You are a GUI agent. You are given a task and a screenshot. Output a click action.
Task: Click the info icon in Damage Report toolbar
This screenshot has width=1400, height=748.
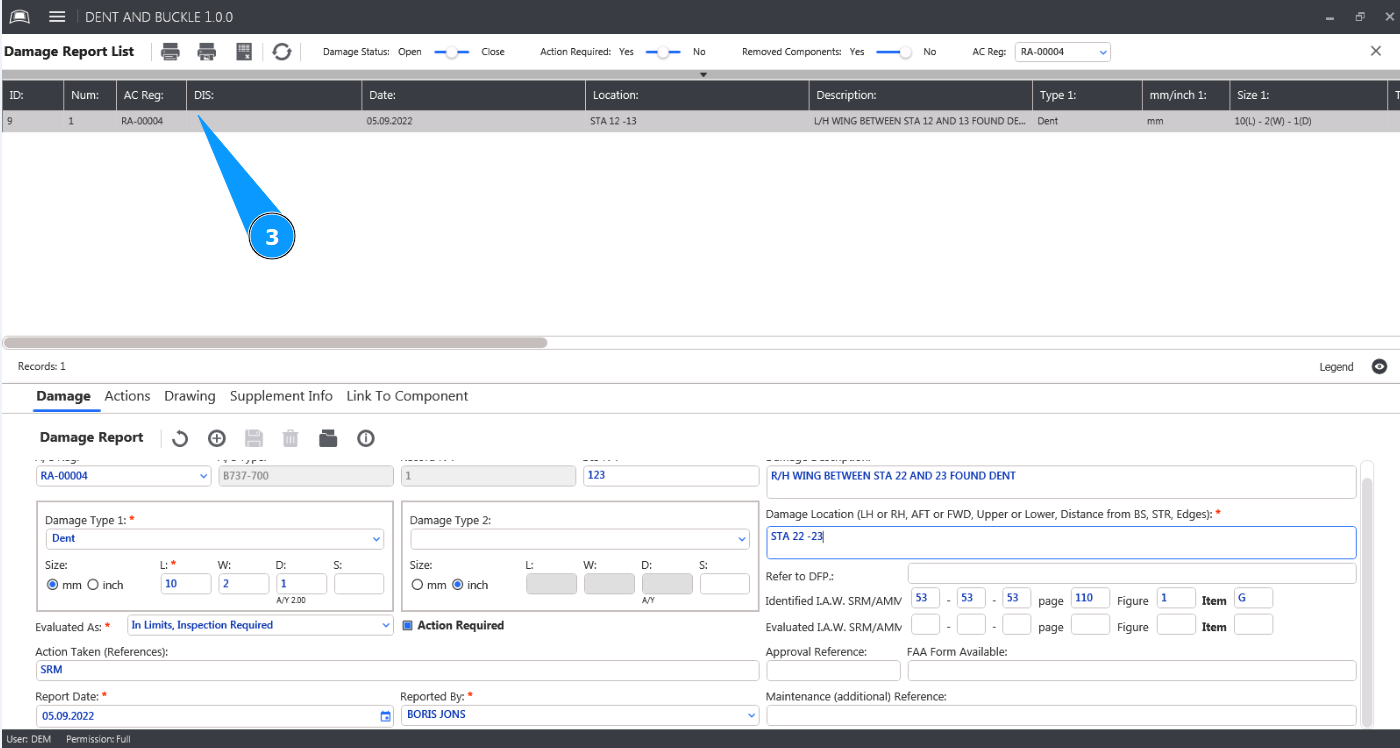point(366,438)
